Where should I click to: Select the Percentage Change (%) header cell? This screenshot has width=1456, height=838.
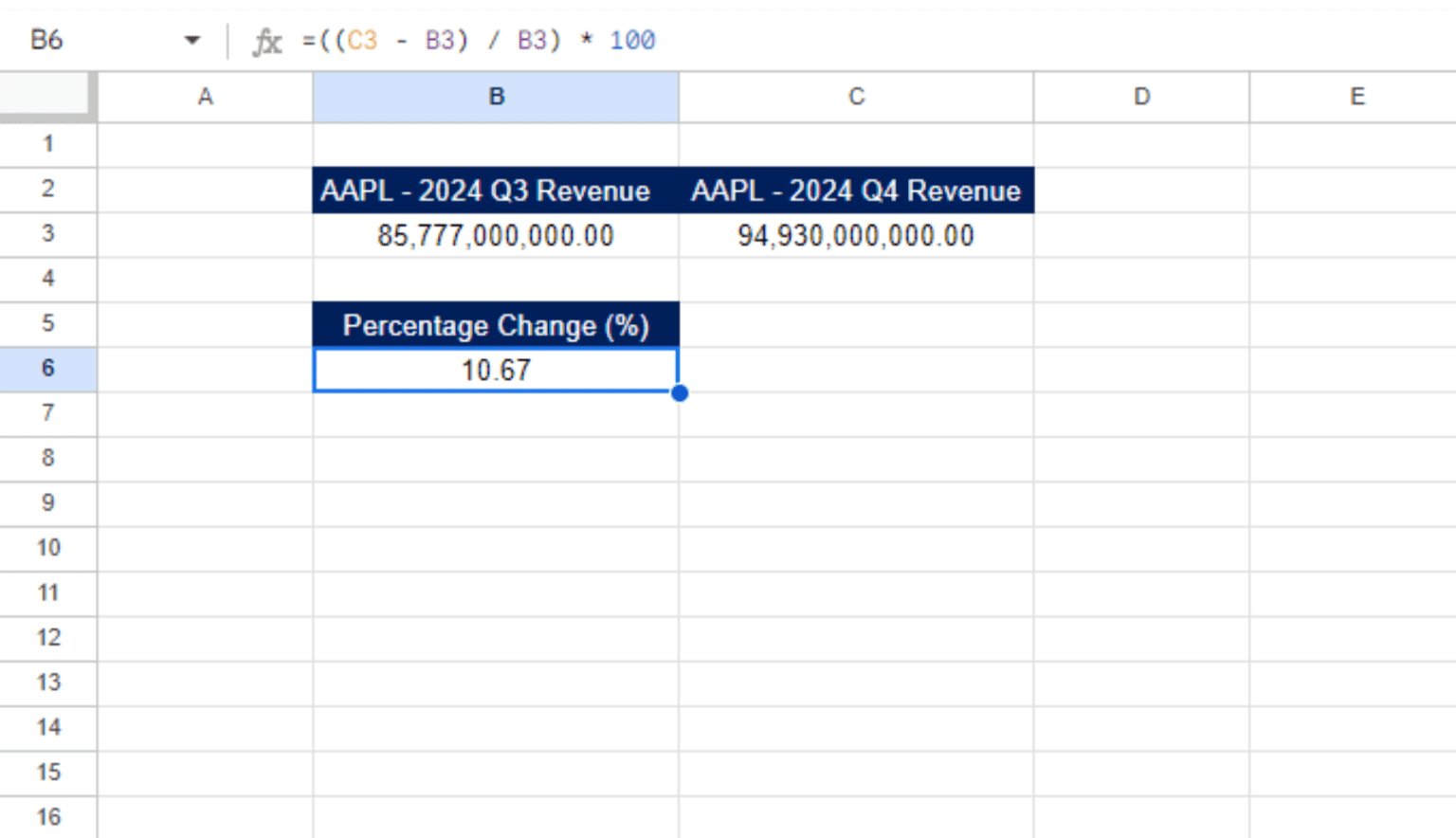click(496, 324)
